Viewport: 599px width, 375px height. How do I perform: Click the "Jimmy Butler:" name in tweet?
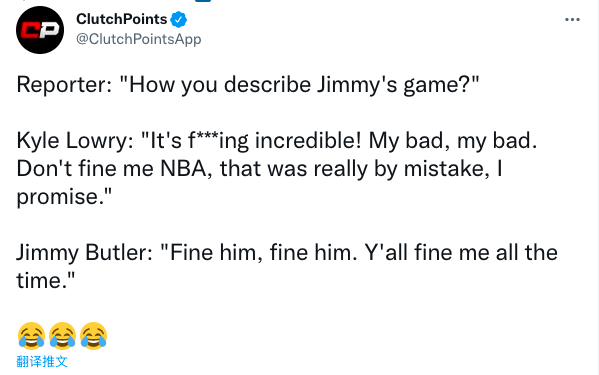coord(84,252)
